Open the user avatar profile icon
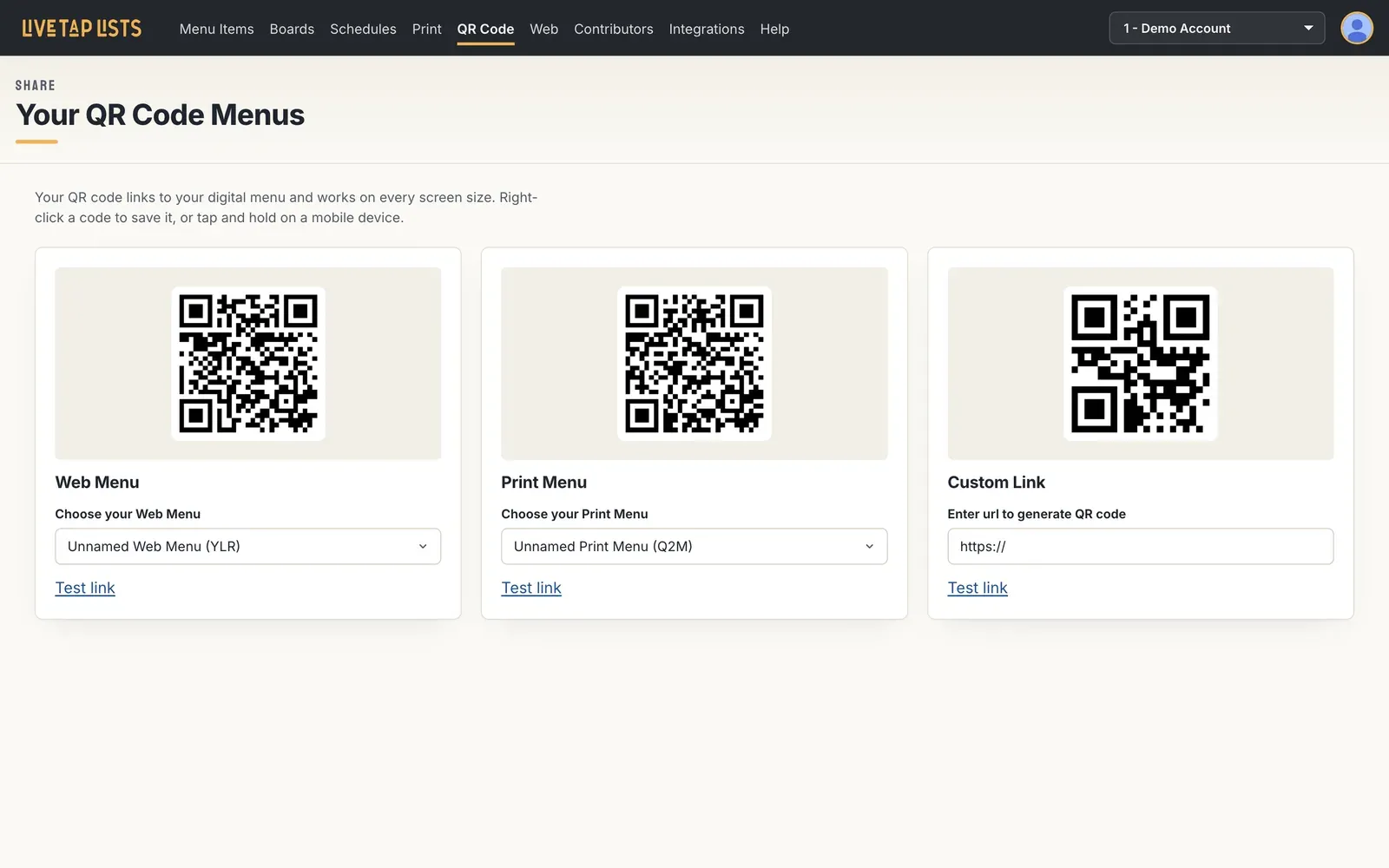Image resolution: width=1389 pixels, height=868 pixels. click(x=1356, y=28)
